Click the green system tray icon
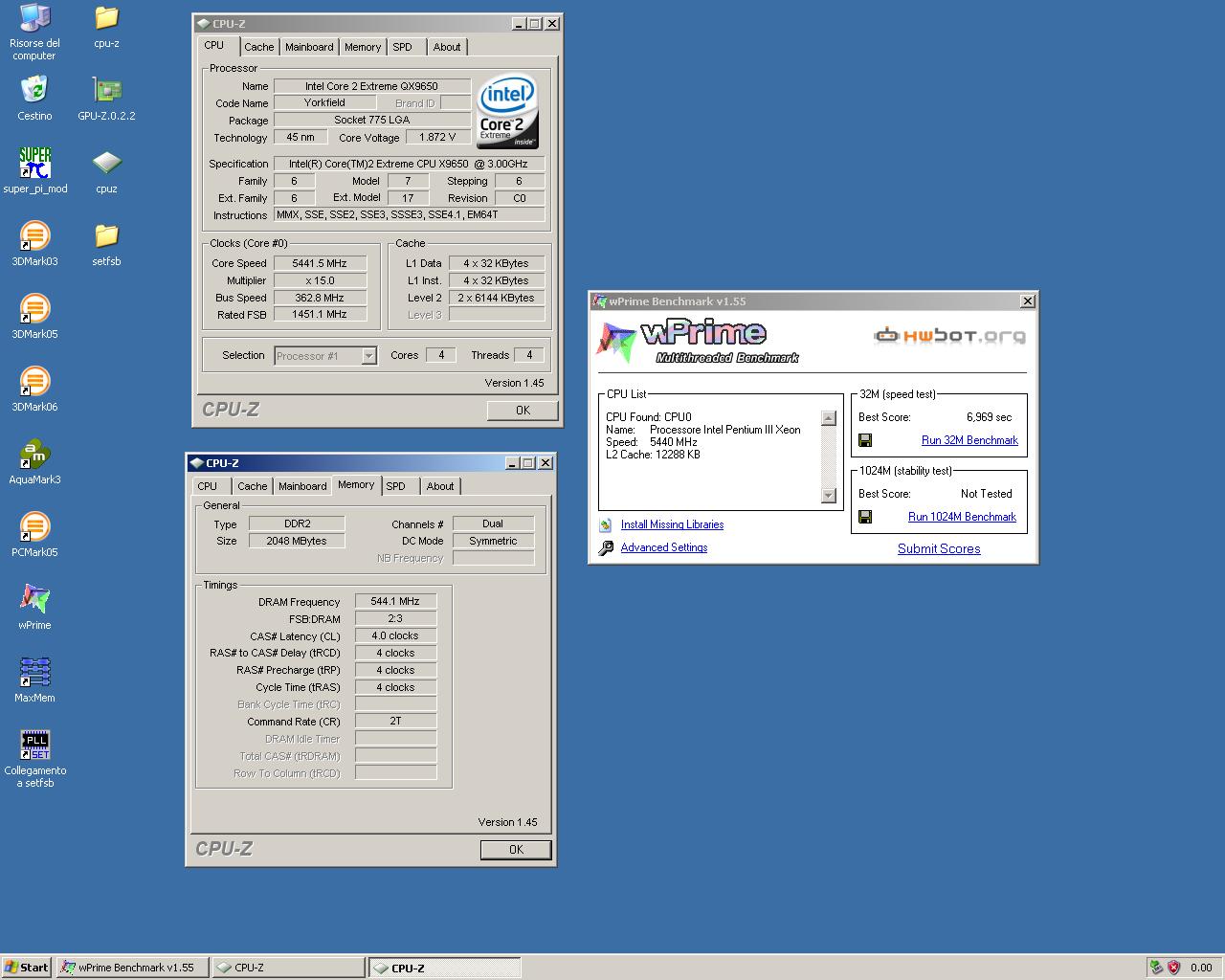The height and width of the screenshot is (980, 1225). pyautogui.click(x=1157, y=968)
